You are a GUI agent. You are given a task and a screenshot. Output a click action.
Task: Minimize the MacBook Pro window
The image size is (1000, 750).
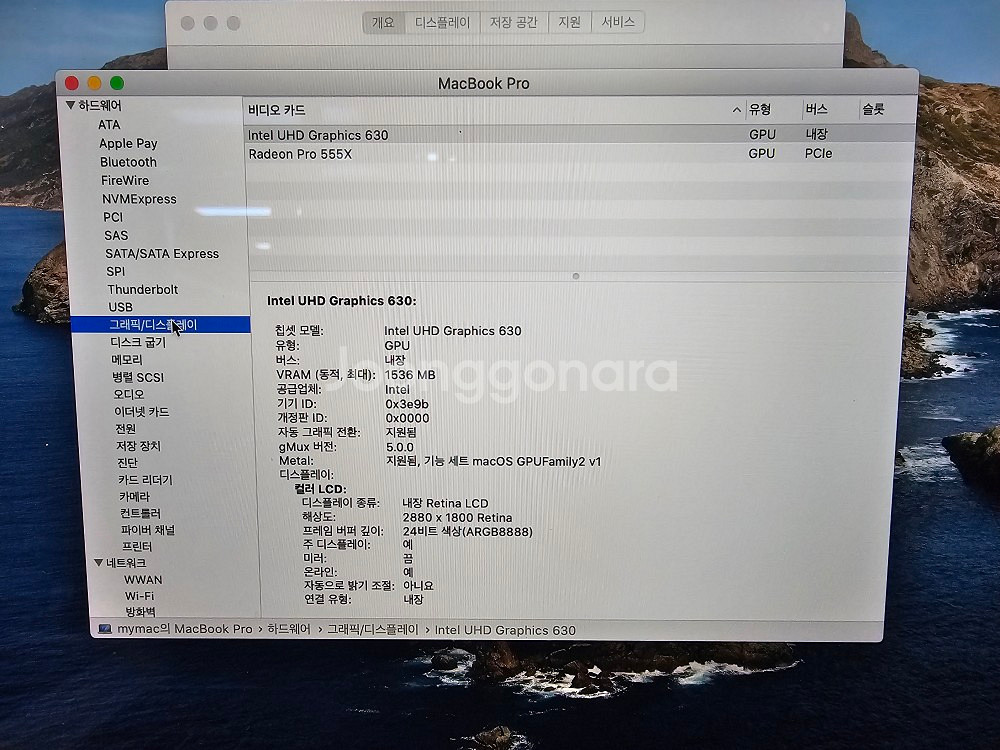(x=94, y=83)
